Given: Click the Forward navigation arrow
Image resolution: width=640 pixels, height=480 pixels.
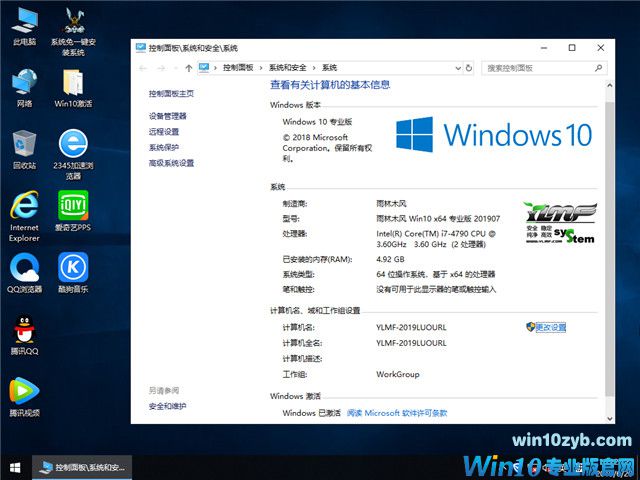Looking at the screenshot, I should tap(162, 68).
